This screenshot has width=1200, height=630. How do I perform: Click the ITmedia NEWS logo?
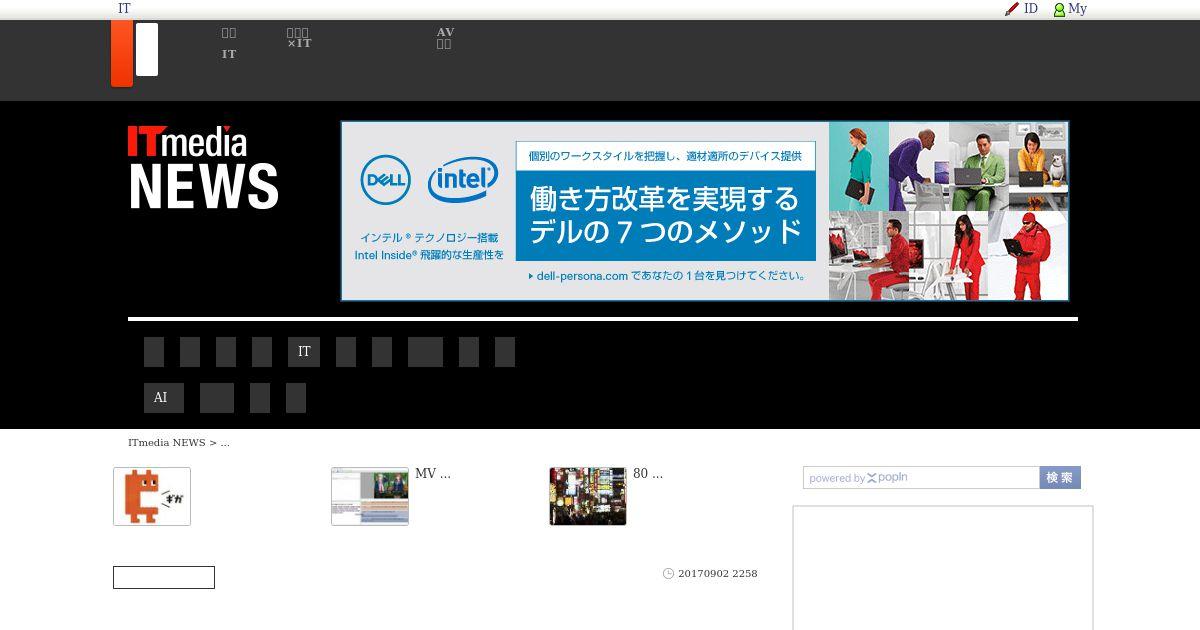(x=203, y=167)
